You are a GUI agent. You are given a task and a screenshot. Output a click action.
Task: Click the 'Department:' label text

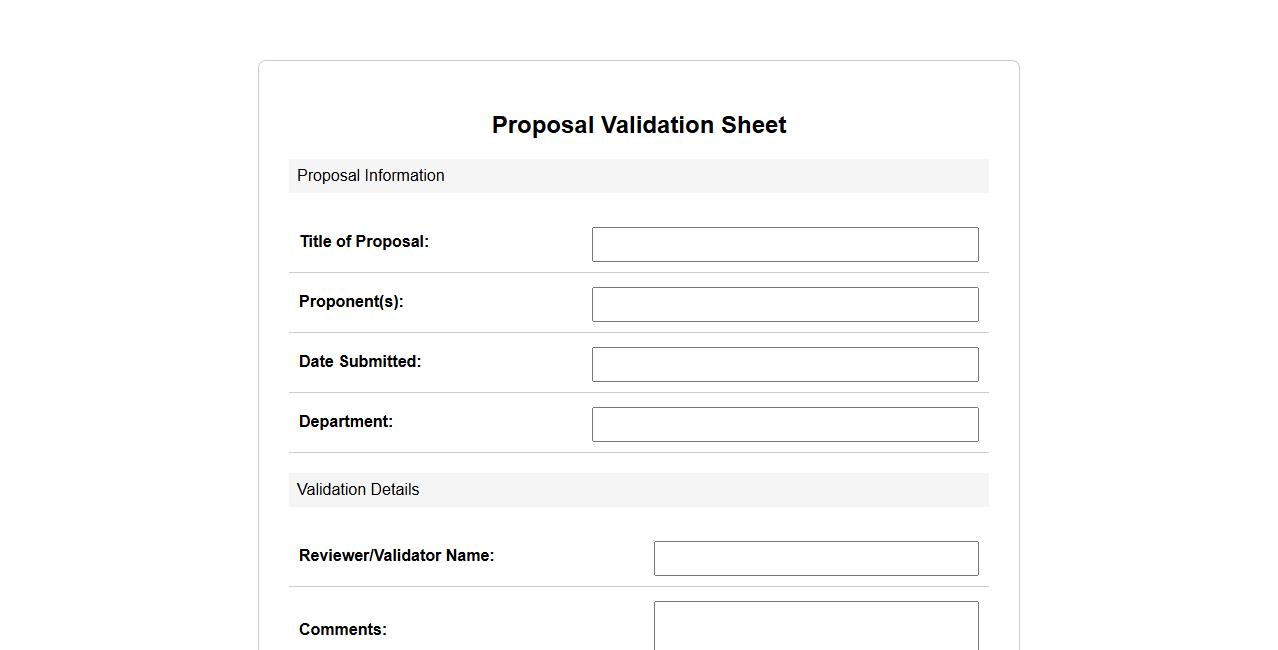pyautogui.click(x=346, y=422)
